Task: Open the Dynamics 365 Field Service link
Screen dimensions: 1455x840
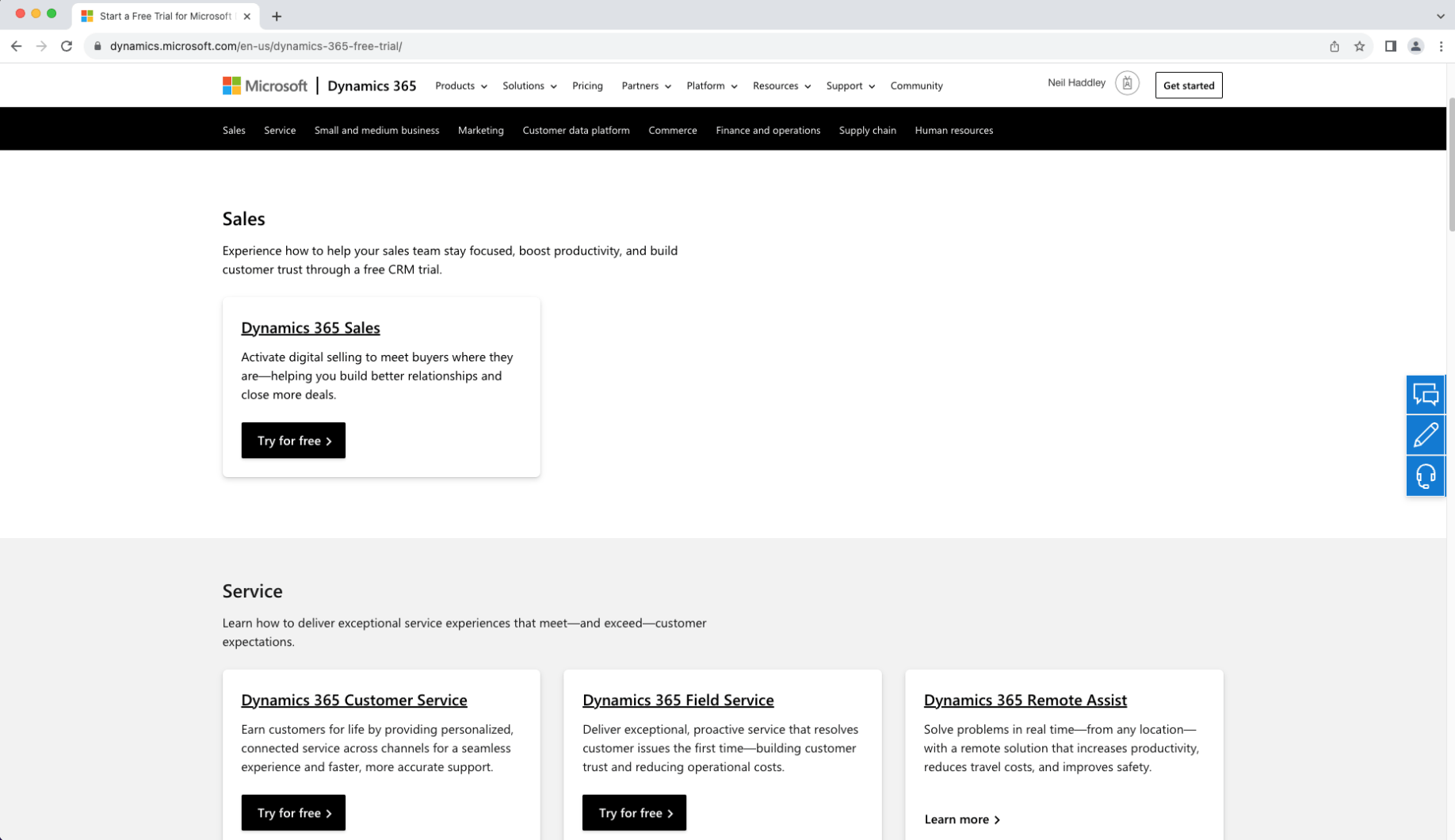Action: coord(678,700)
